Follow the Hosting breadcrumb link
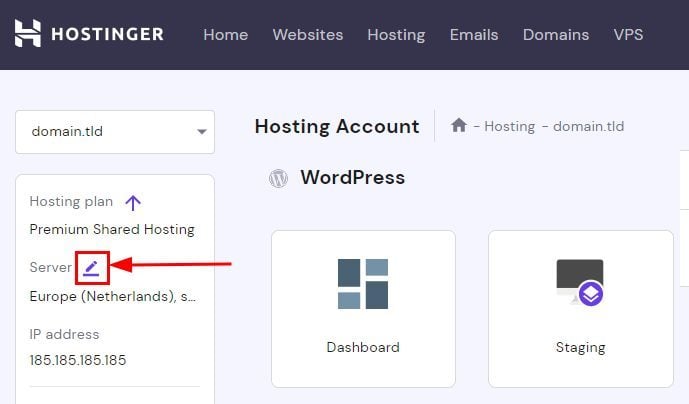Screen dimensions: 689x404 (x=509, y=127)
